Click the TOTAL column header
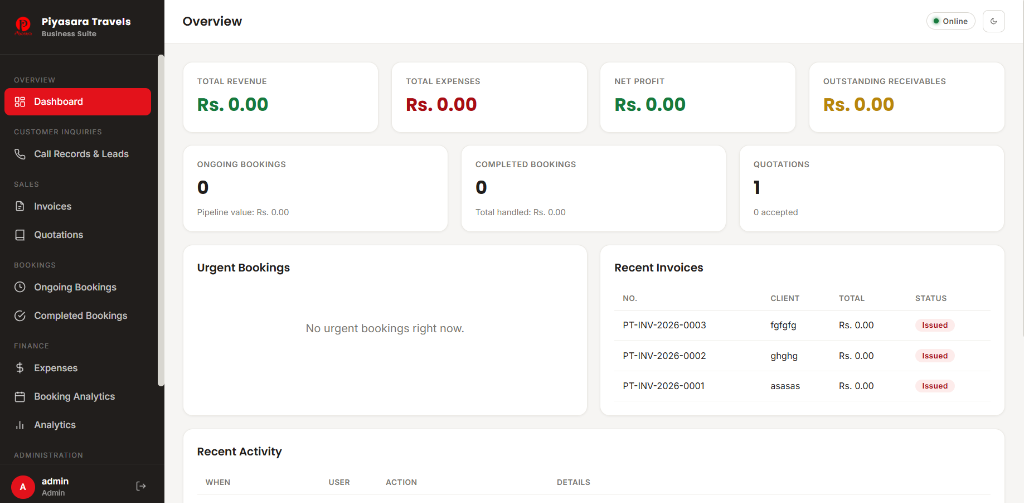The width and height of the screenshot is (1024, 503). (x=852, y=299)
